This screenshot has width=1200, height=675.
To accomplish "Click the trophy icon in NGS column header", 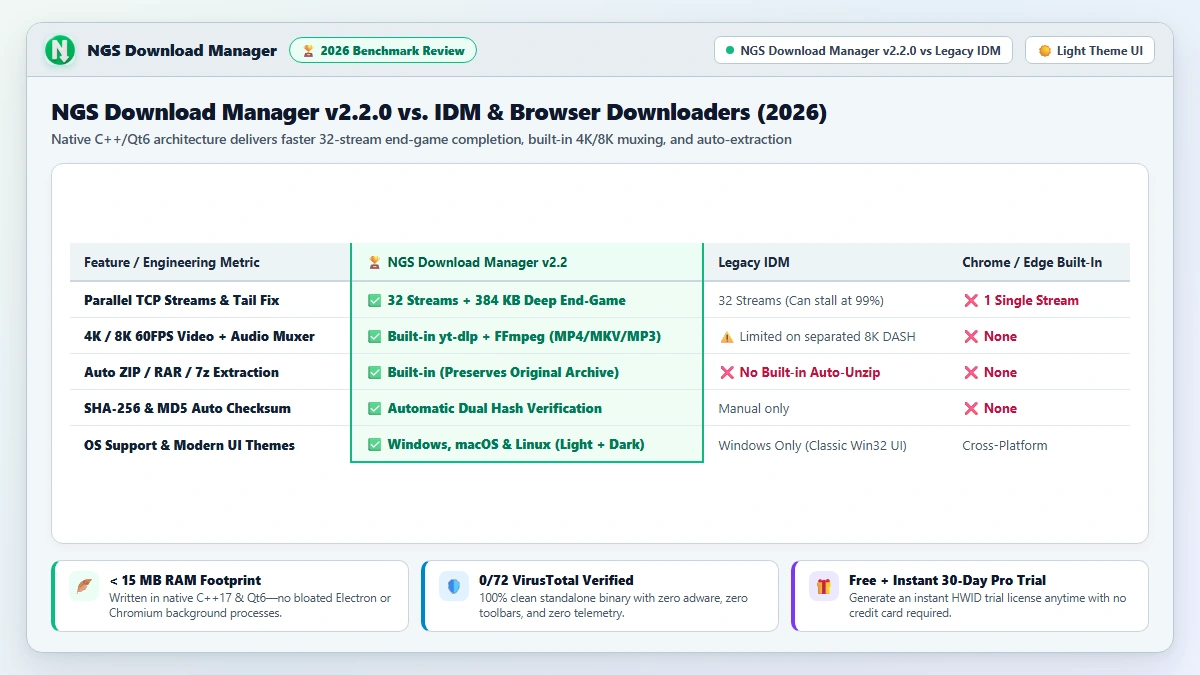I will coord(374,262).
